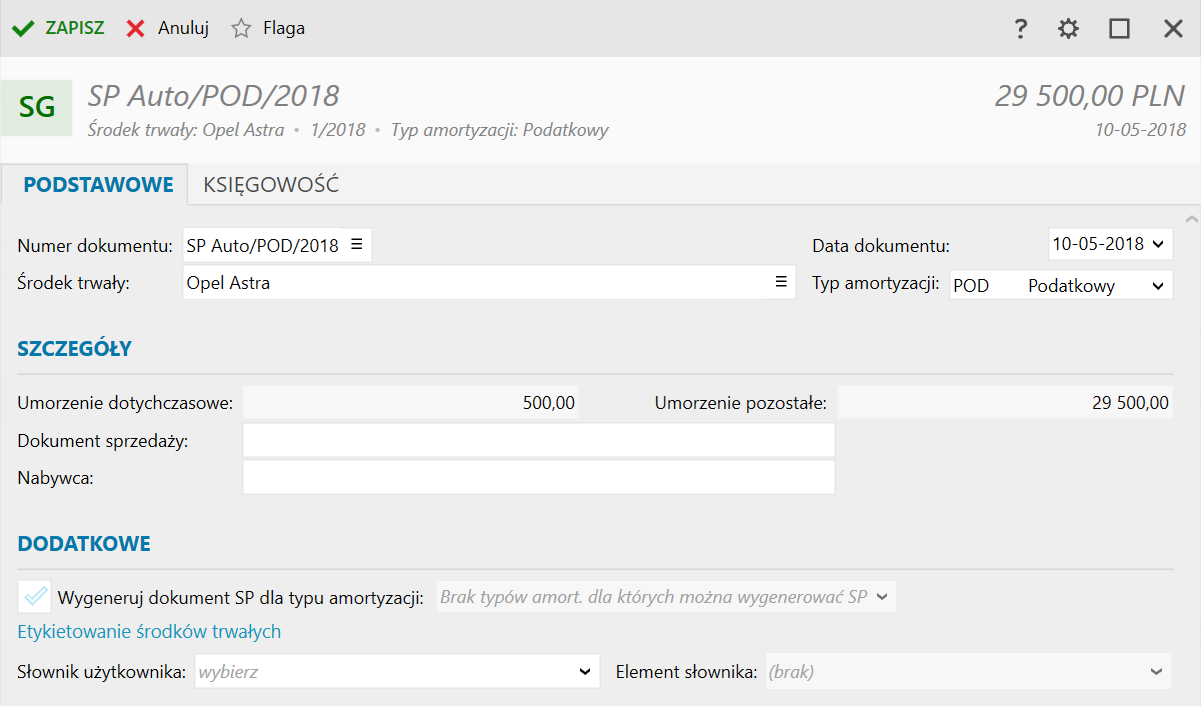
Task: Save the document with ZAPISZ
Action: (58, 28)
